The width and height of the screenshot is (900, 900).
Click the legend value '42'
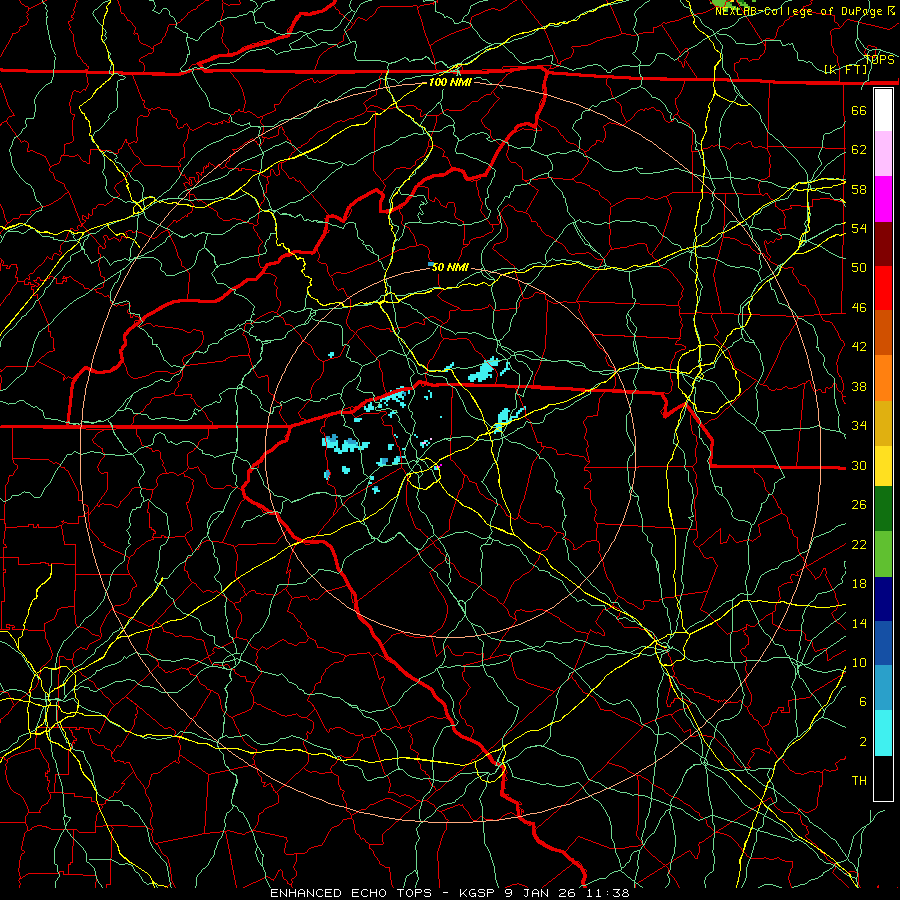pos(859,347)
